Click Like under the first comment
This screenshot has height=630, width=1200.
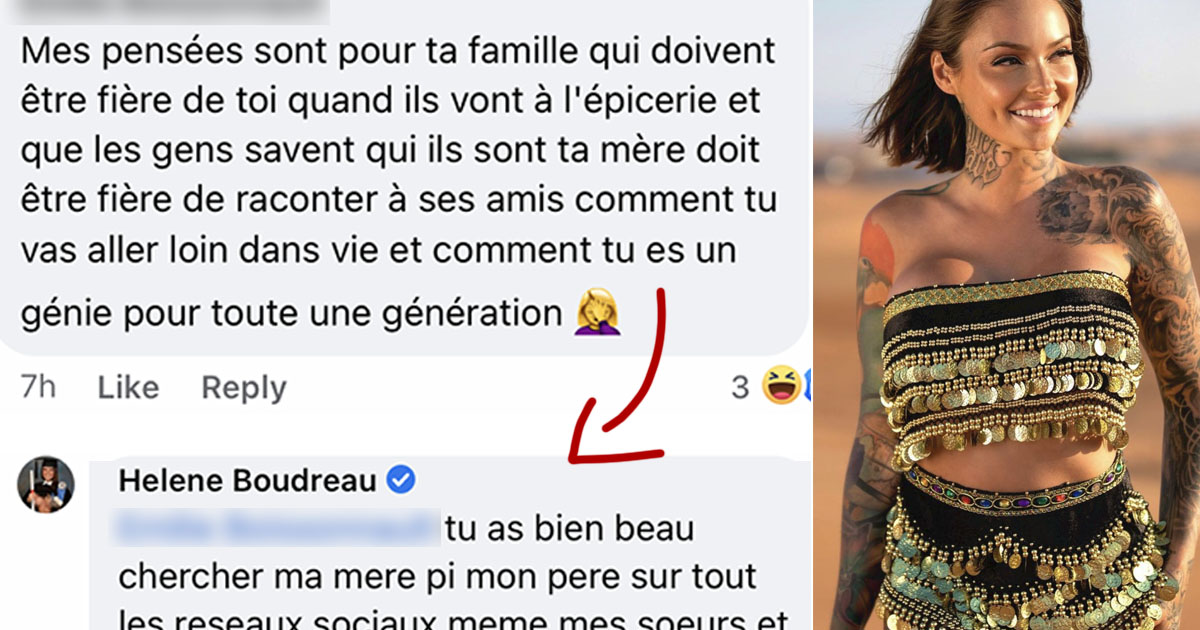pyautogui.click(x=128, y=388)
